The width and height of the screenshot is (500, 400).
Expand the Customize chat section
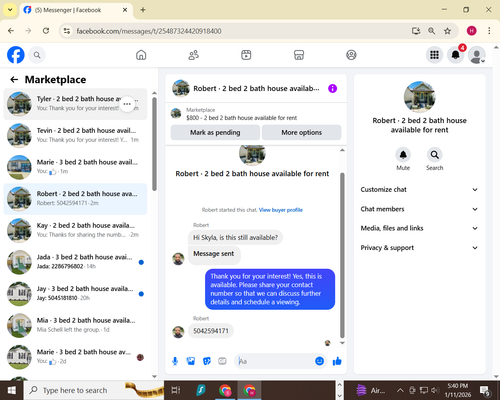[x=419, y=189]
